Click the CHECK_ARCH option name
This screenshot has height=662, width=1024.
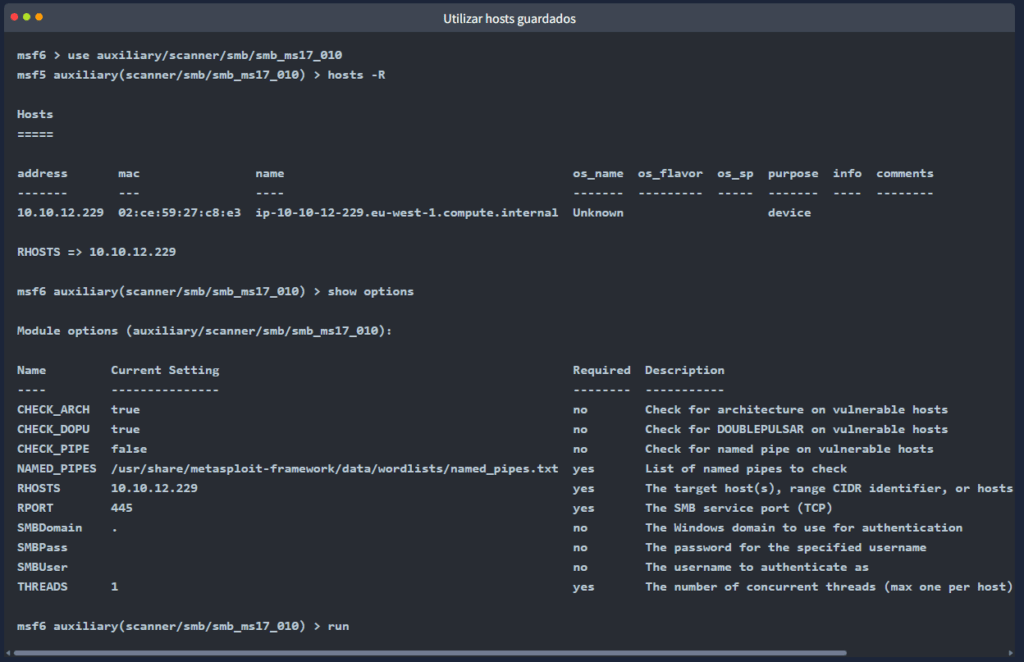[x=53, y=410]
